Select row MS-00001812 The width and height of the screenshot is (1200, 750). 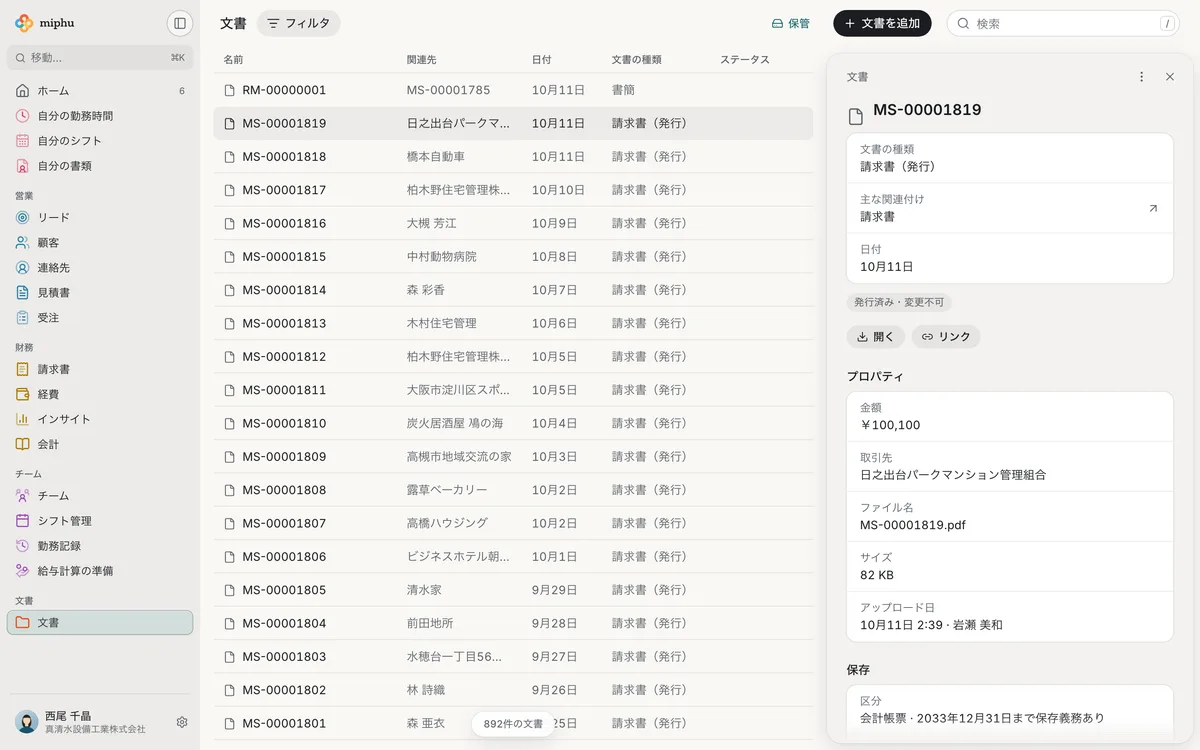coord(513,357)
